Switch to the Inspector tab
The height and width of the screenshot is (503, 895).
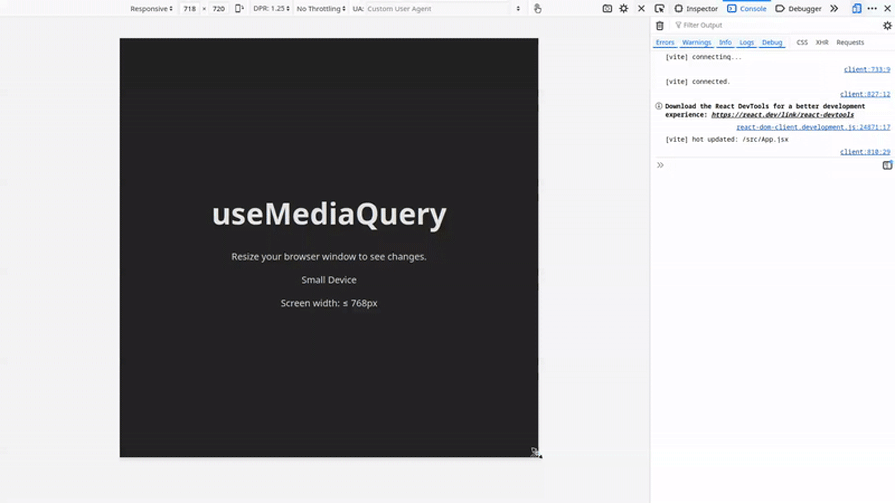pos(696,9)
